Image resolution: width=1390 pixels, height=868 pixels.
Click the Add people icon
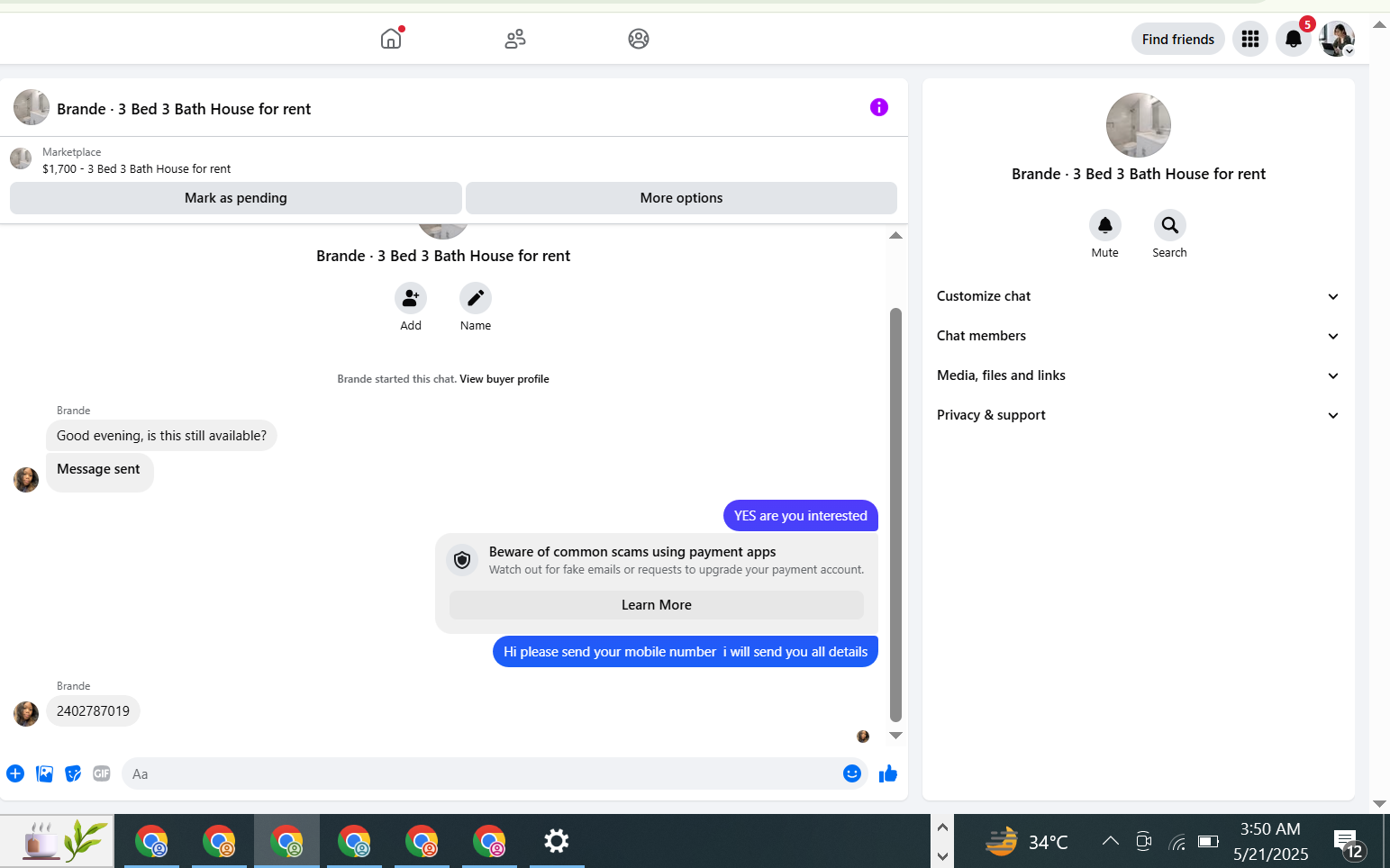click(x=411, y=298)
